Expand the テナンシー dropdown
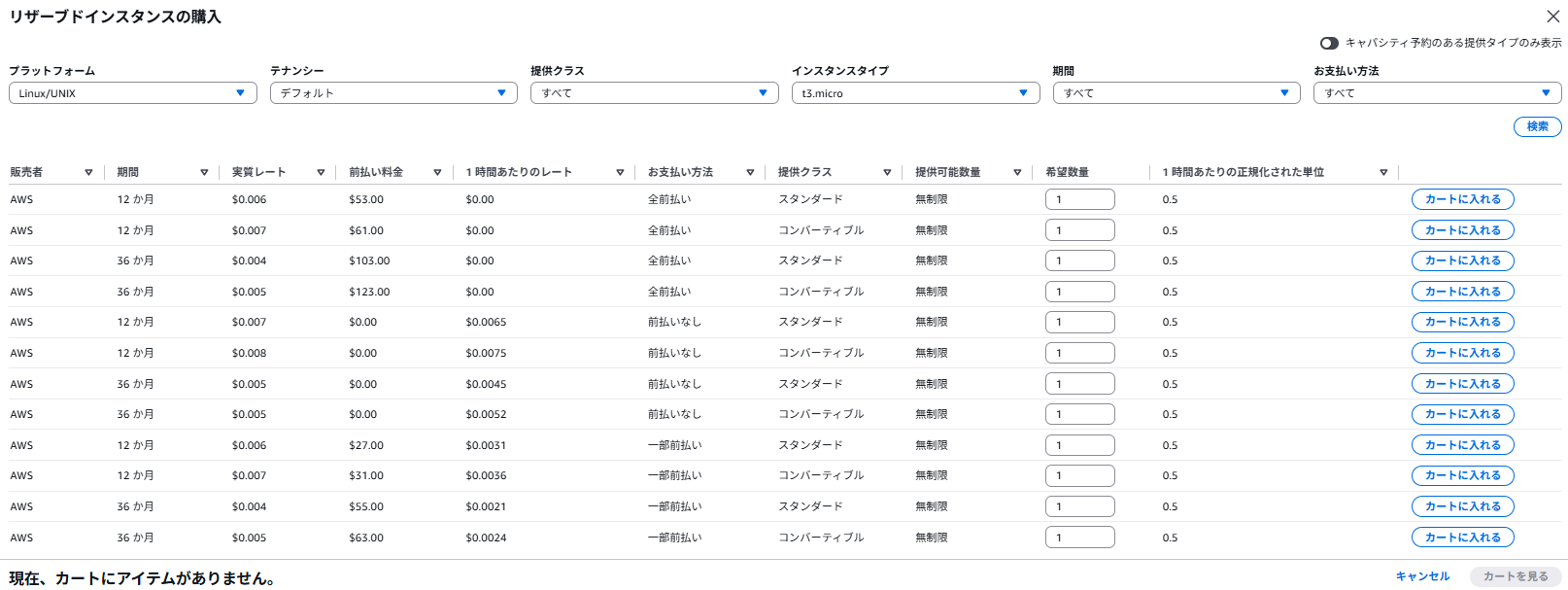Image resolution: width=1568 pixels, height=590 pixels. 393,93
